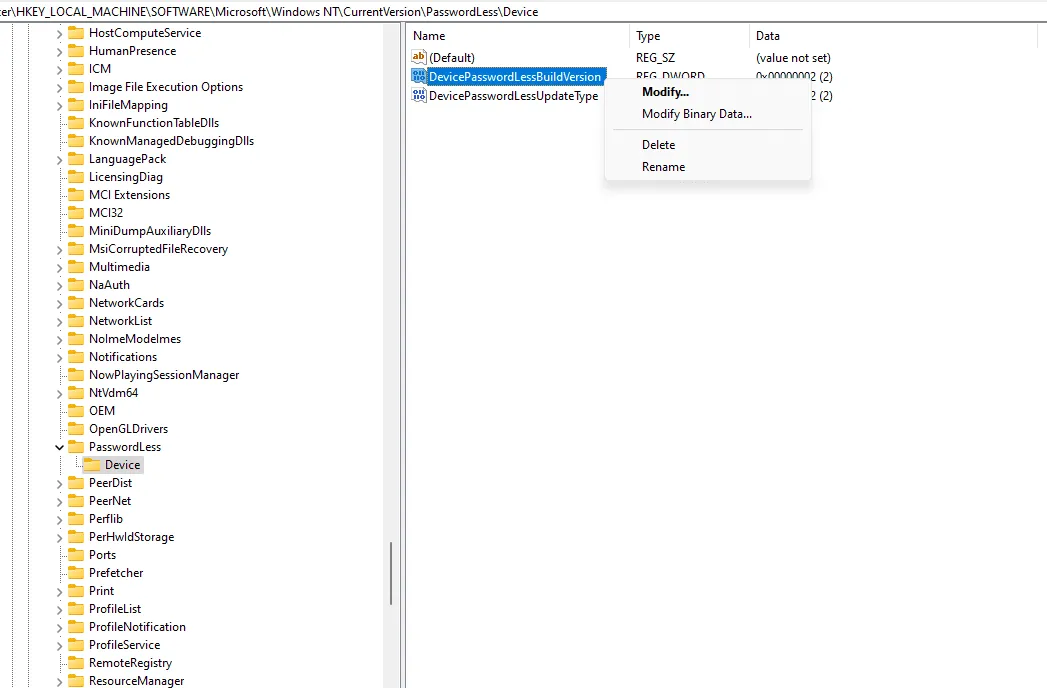Choose Modify... in the context menu
This screenshot has height=688, width=1047.
(665, 92)
